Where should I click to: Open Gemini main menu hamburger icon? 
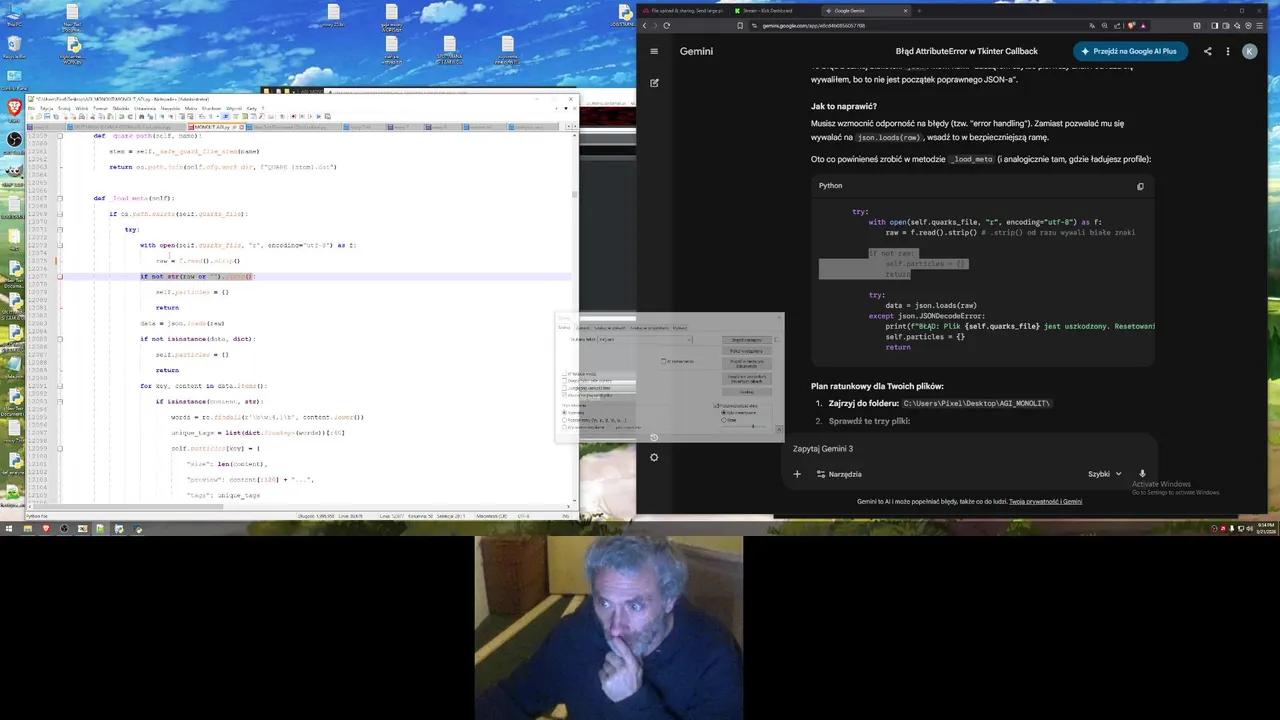coord(654,51)
